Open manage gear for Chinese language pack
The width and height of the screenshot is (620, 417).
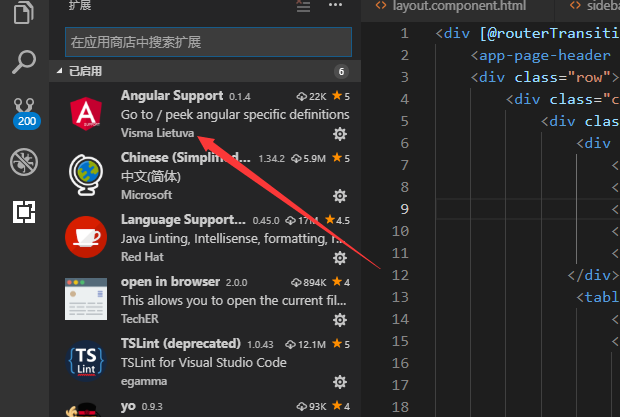[x=340, y=196]
